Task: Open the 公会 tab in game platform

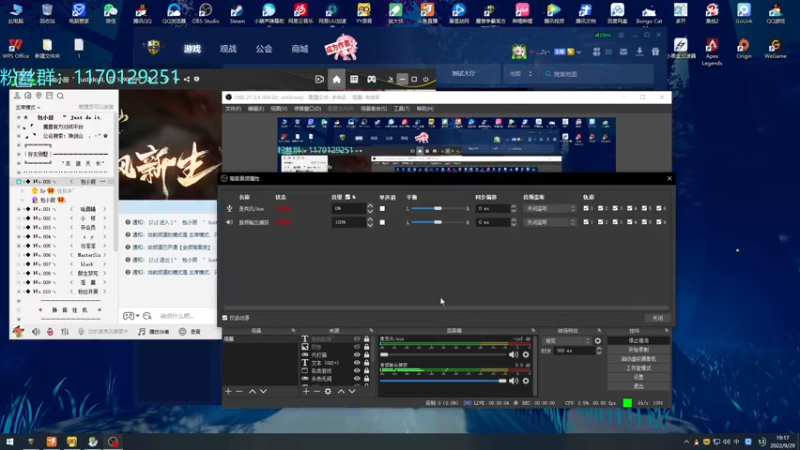Action: (x=264, y=49)
